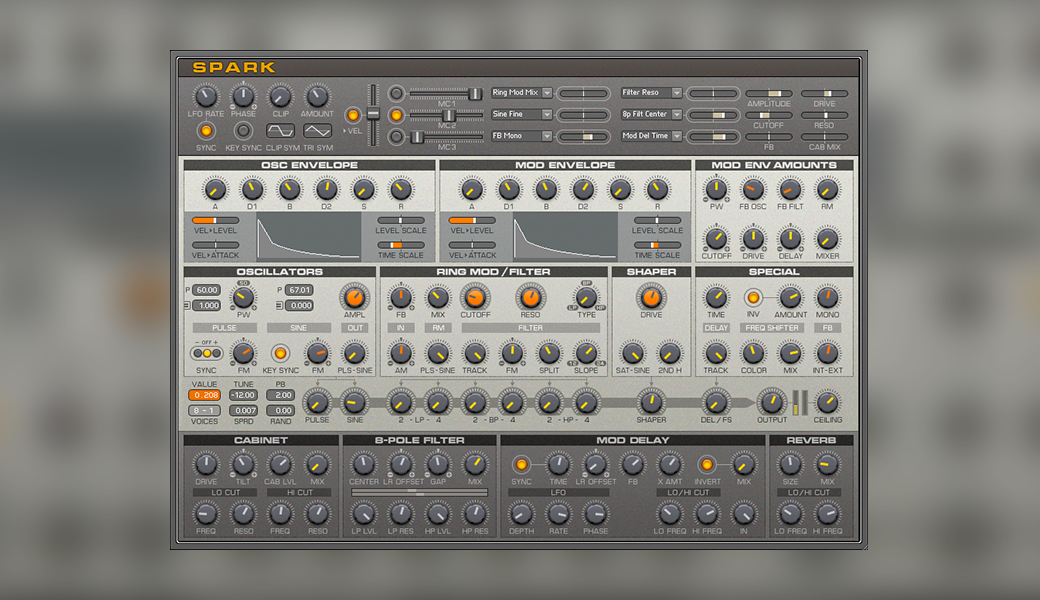Click the orange AMPL knob in Oscillators
Screen dimensions: 1040x600
[x=354, y=298]
